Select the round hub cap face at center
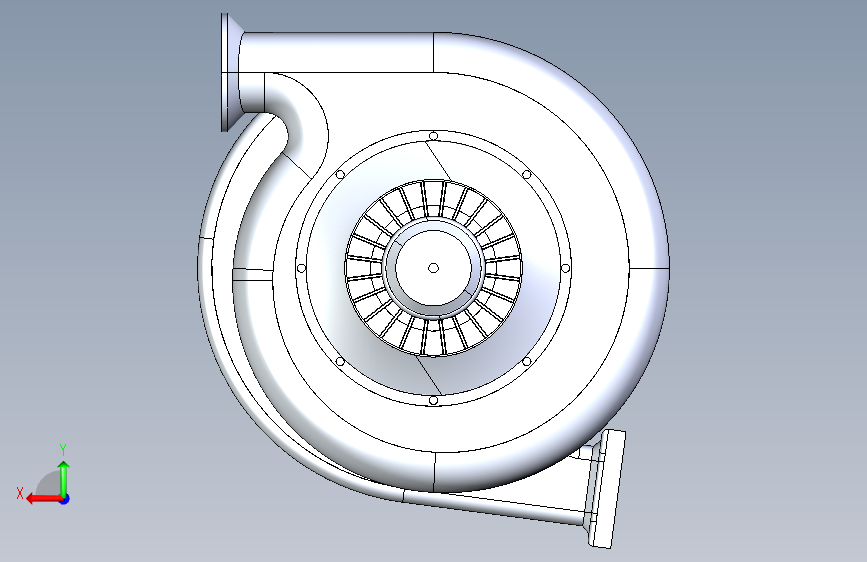 pyautogui.click(x=434, y=268)
